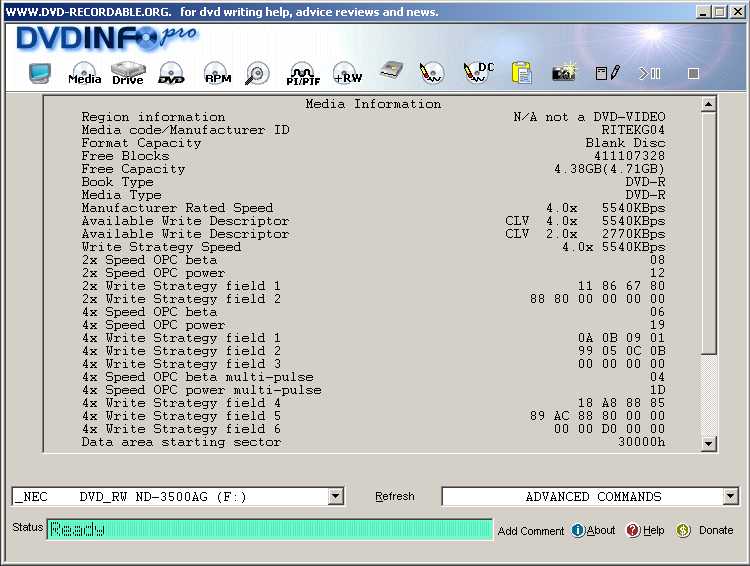Click the blue About info icon
Viewport: 750px width, 566px height.
pyautogui.click(x=578, y=530)
